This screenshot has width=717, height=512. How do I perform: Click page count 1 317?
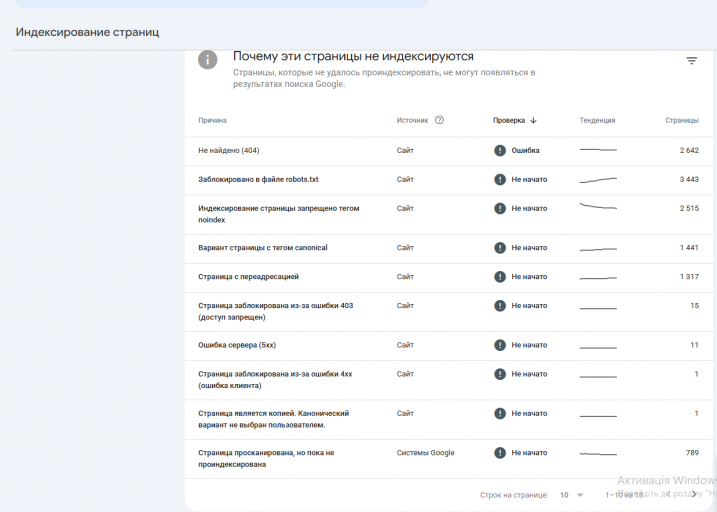click(689, 277)
